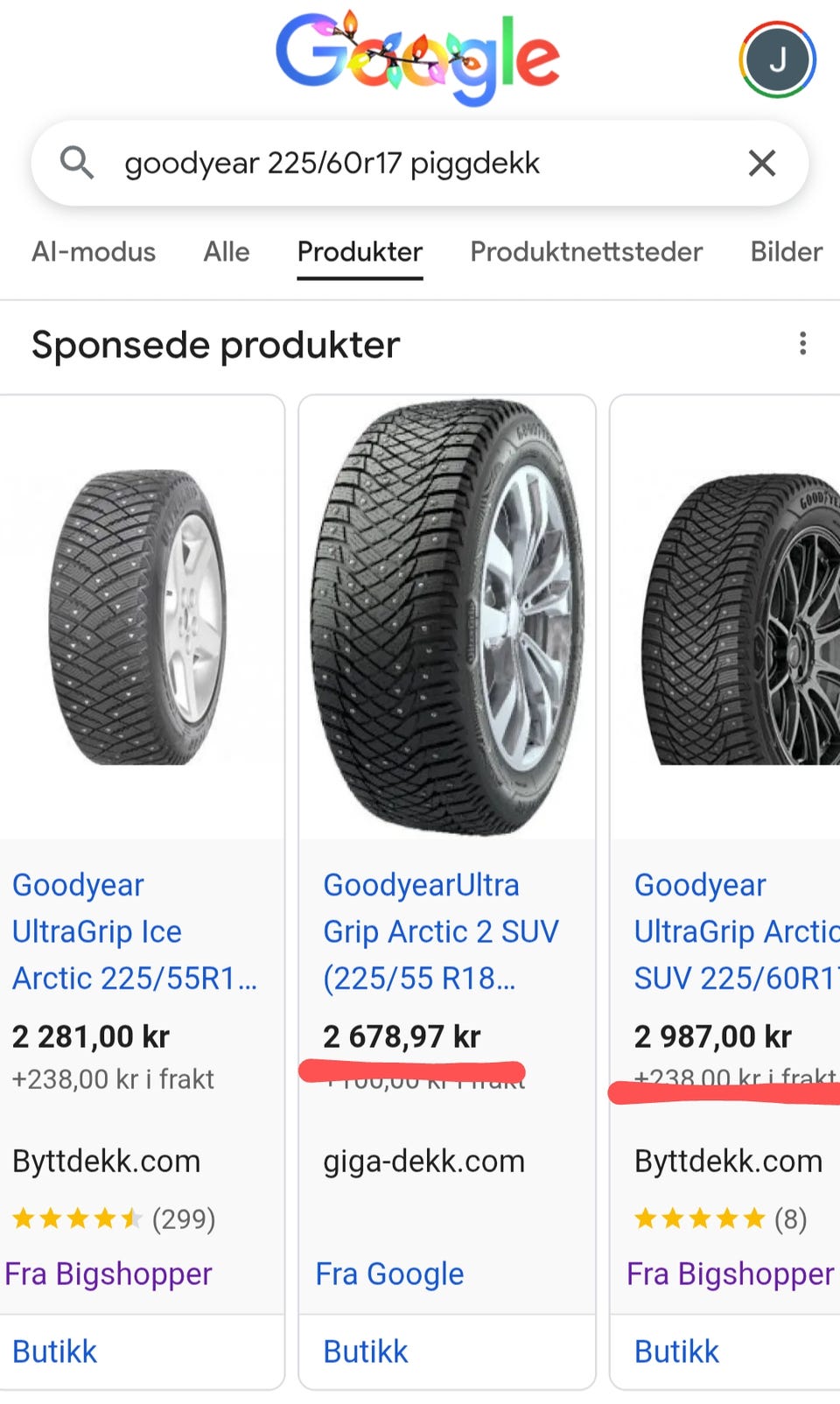This screenshot has width=840, height=1404.
Task: Click Butikk under first Byttdekk.com product
Action: pyautogui.click(x=54, y=1351)
